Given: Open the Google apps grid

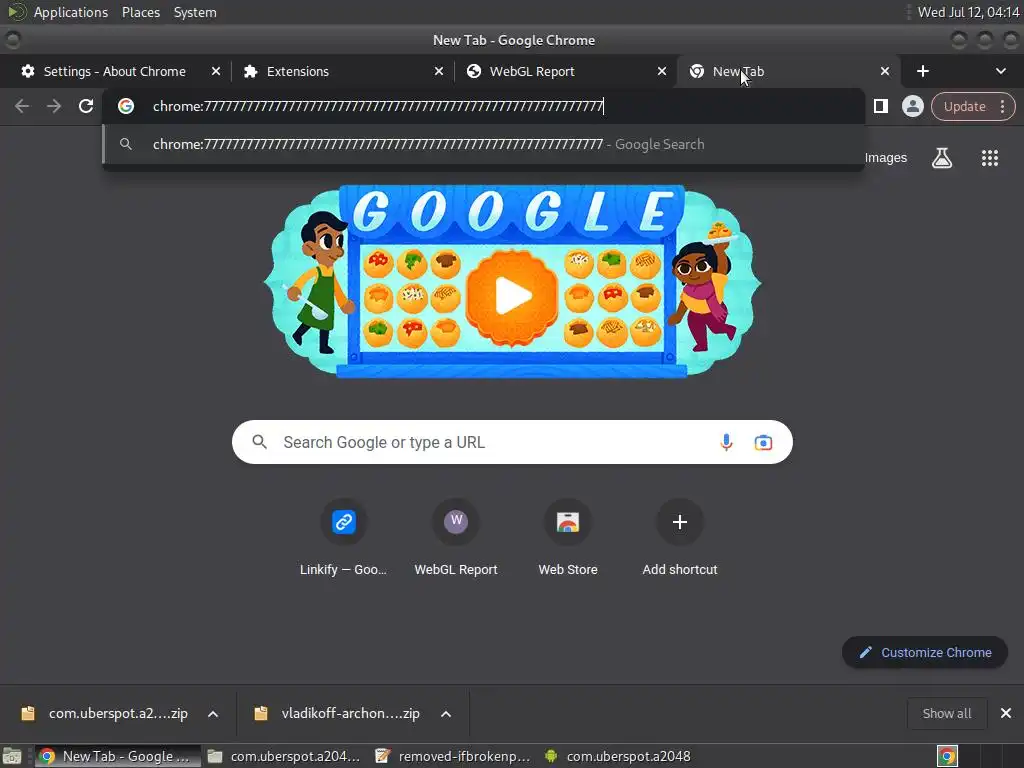Looking at the screenshot, I should 990,157.
